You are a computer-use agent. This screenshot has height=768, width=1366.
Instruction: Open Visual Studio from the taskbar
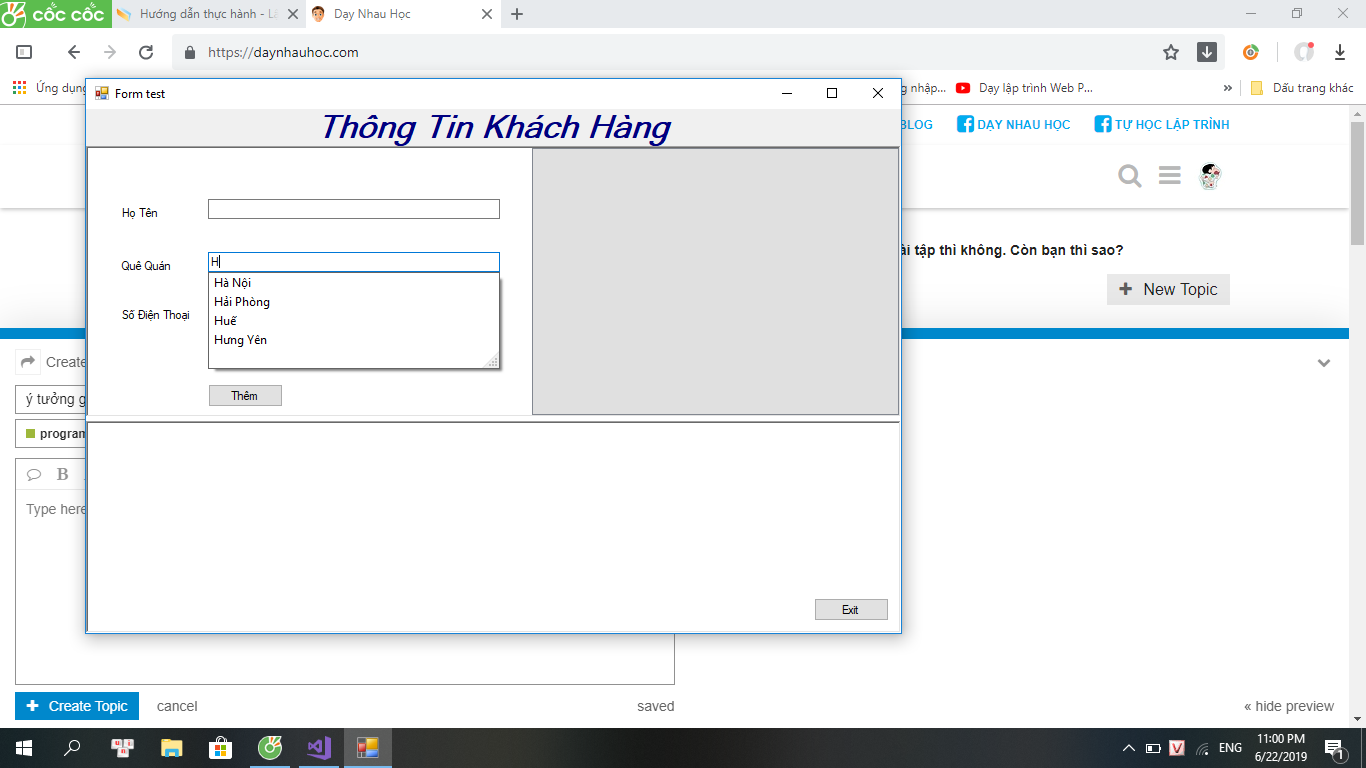coord(319,747)
